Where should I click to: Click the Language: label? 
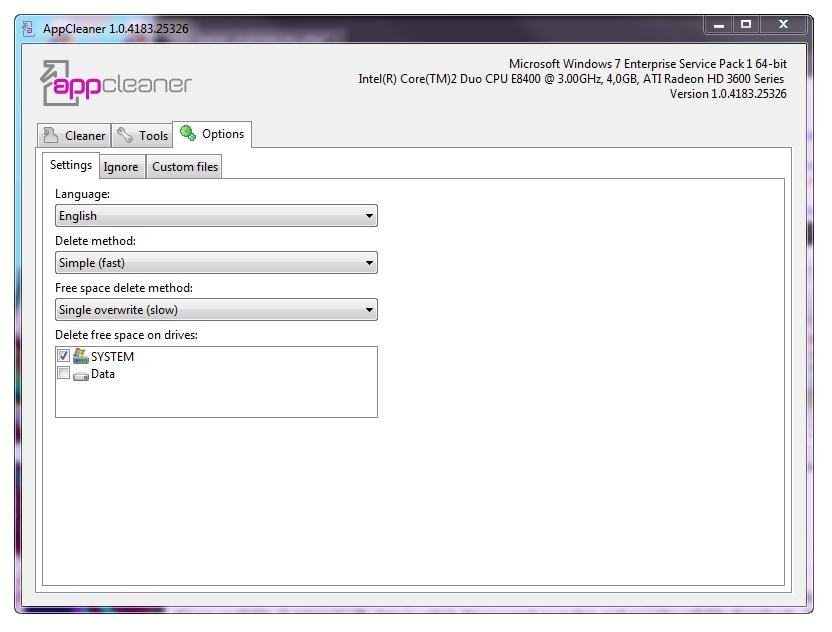tap(83, 194)
